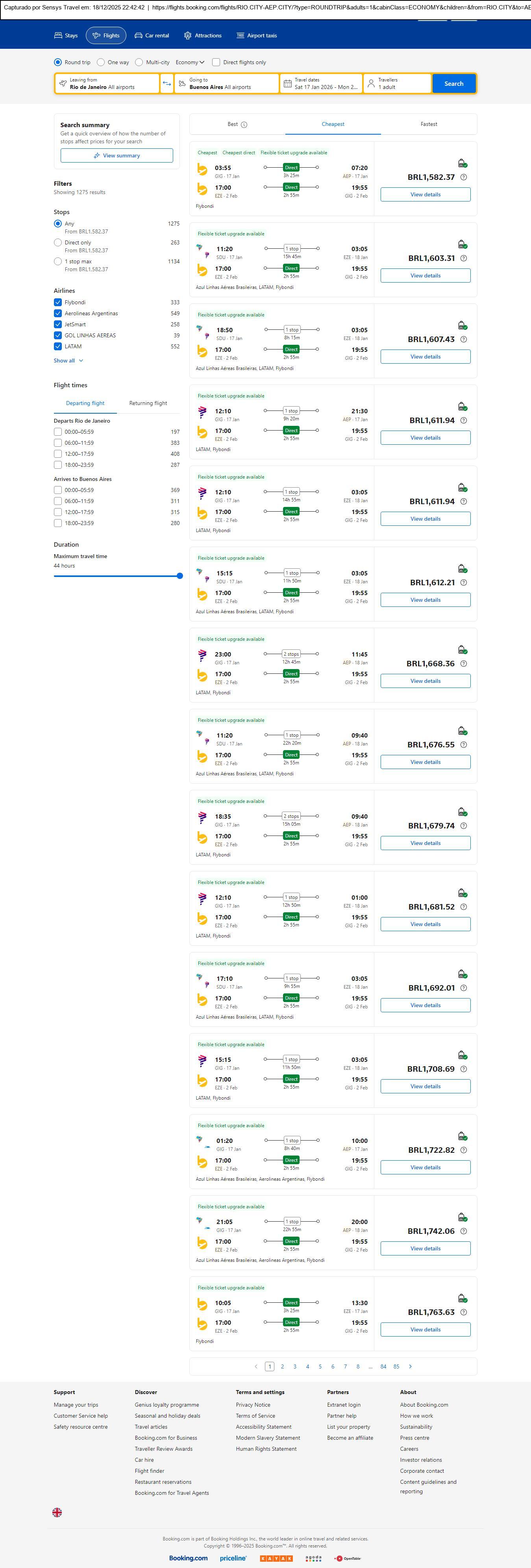Viewport: 531px width, 1568px height.
Task: Click the info icon beside Best tab
Action: click(244, 125)
